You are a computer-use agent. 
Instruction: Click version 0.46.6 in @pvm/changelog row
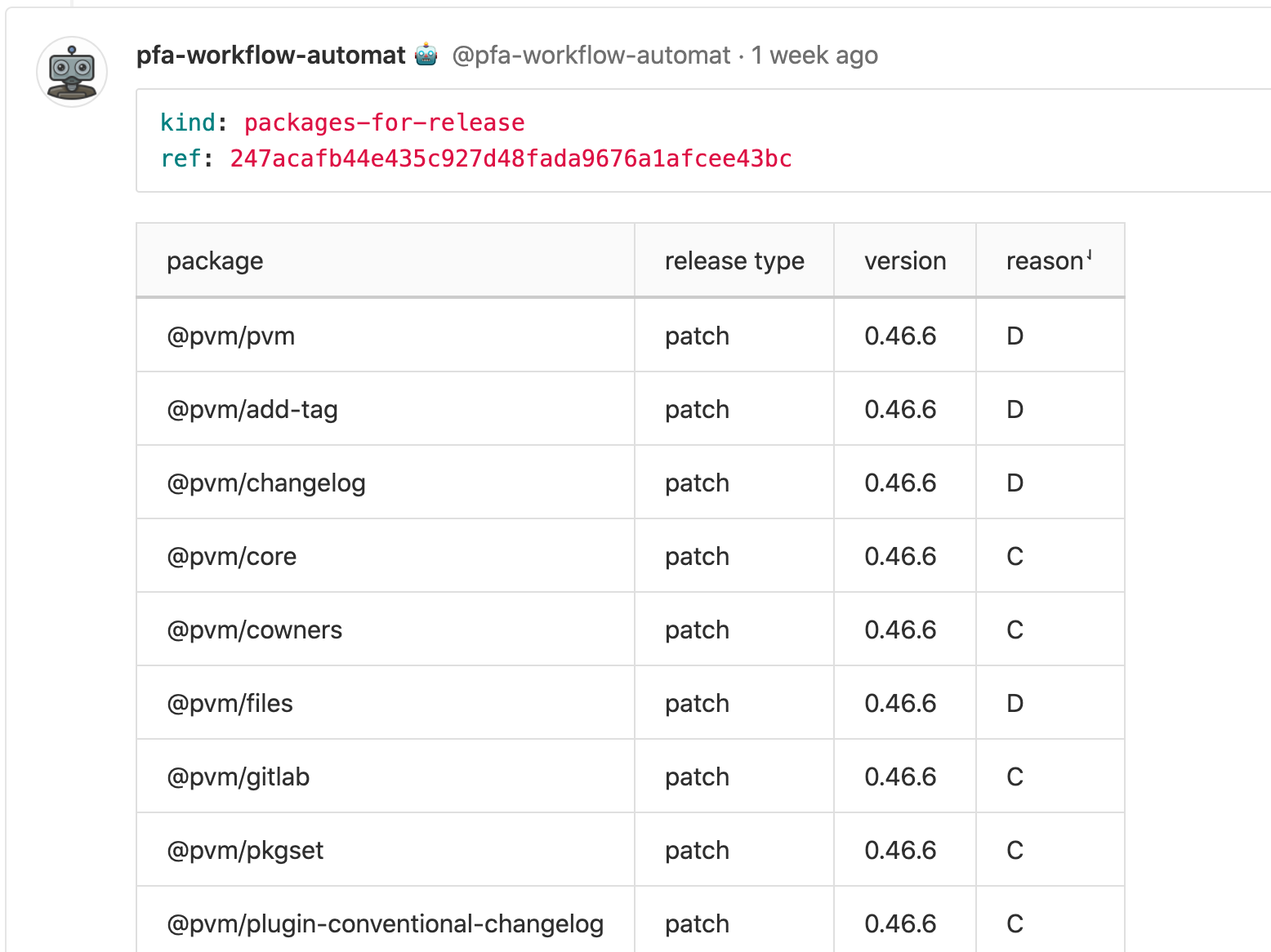click(x=900, y=483)
